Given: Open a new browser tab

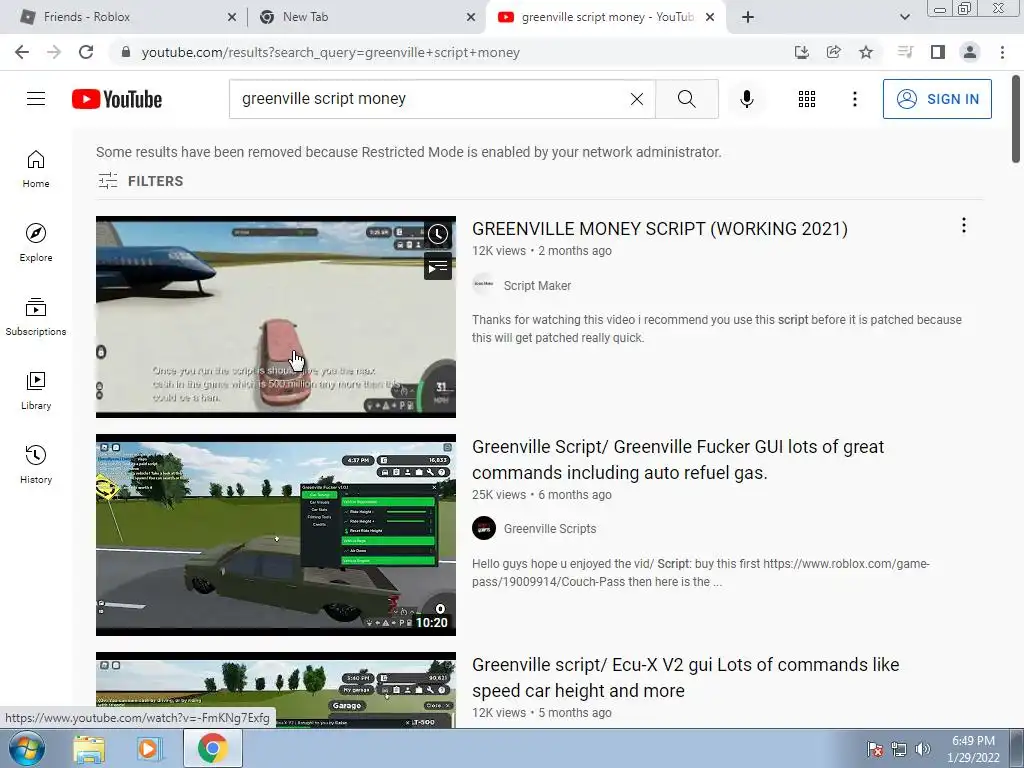Looking at the screenshot, I should (748, 18).
